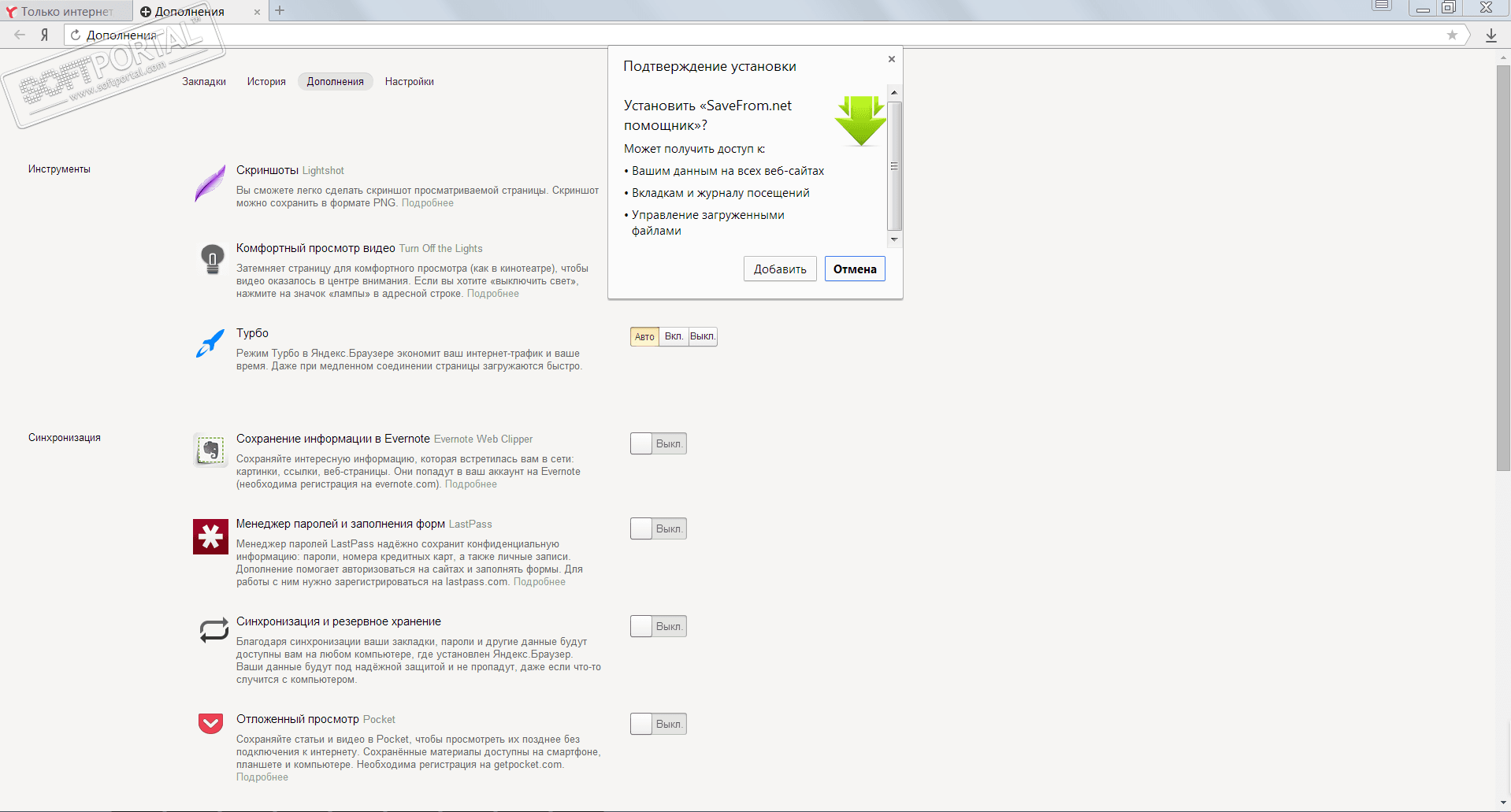1511x812 pixels.
Task: Click the dialog scrollbar down arrow
Action: point(894,239)
